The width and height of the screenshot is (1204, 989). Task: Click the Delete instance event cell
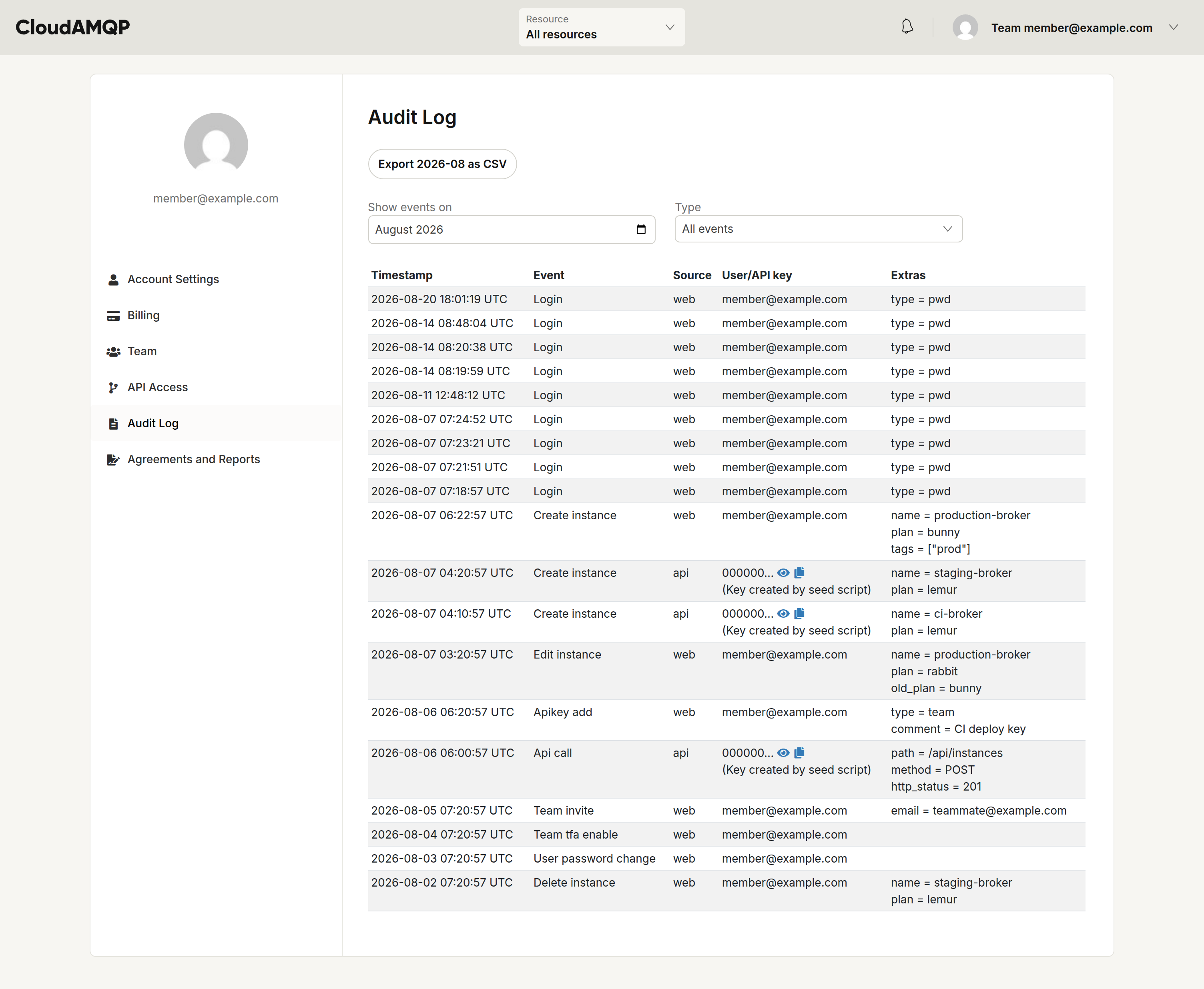coord(574,883)
